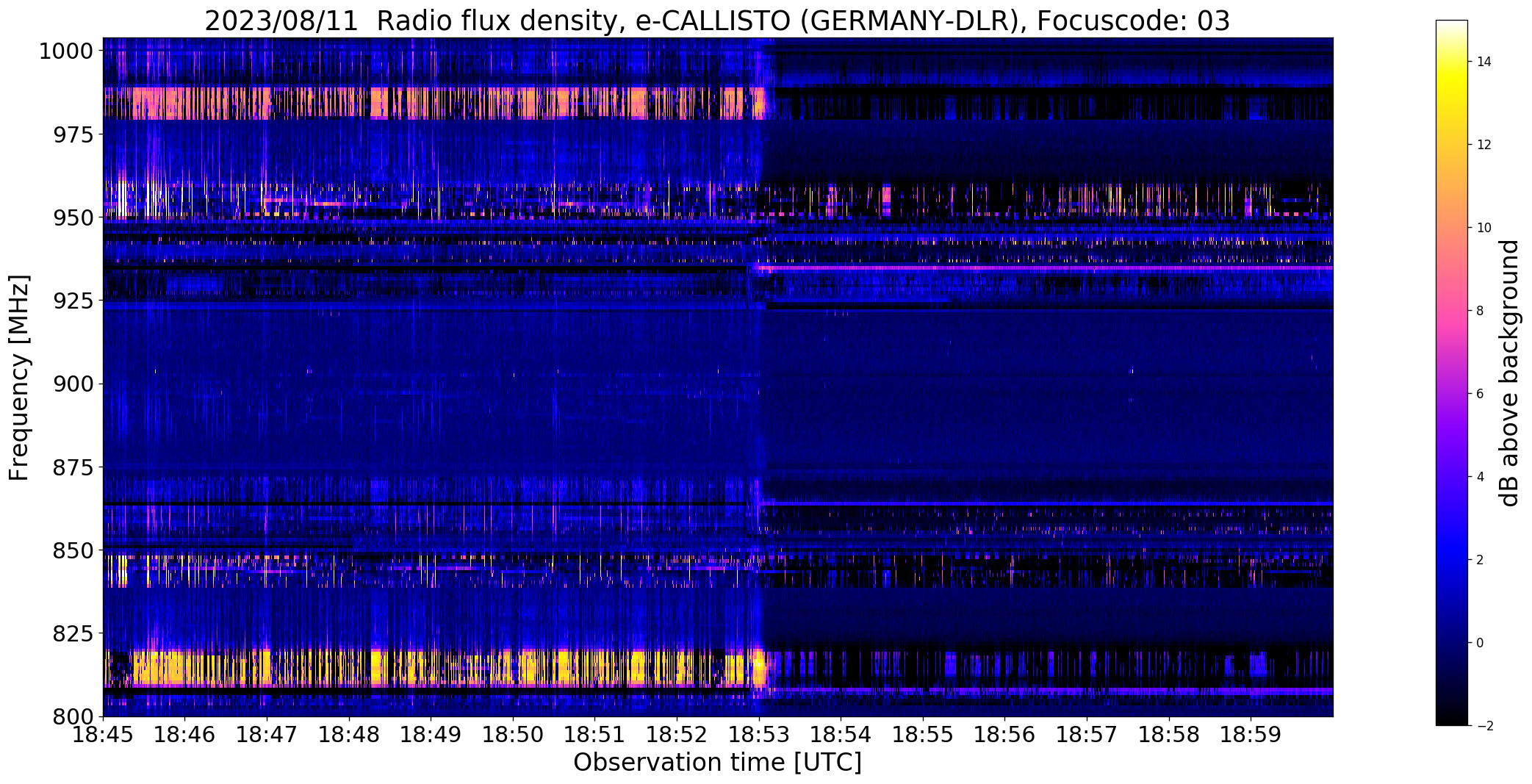Click the 18:52 time tick label
The height and width of the screenshot is (784, 1532).
point(677,735)
